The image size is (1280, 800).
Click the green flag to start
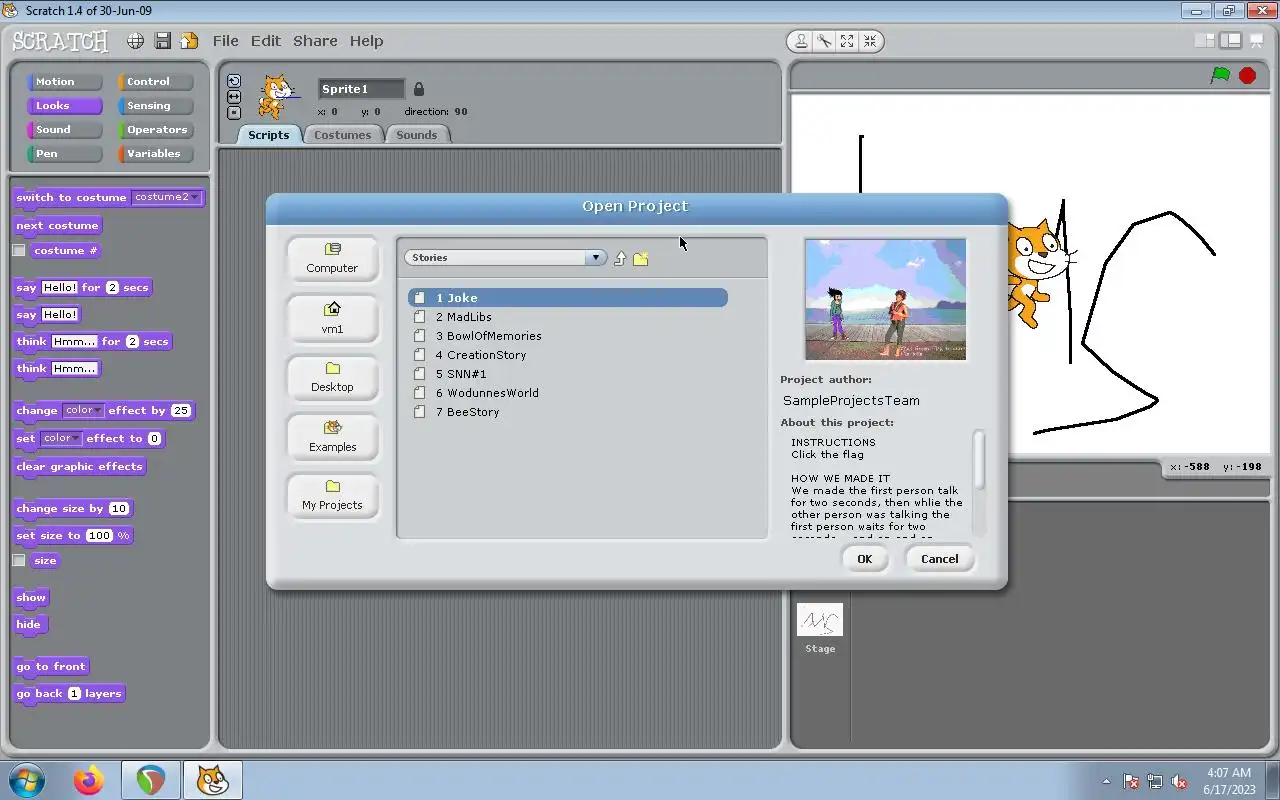(1220, 75)
